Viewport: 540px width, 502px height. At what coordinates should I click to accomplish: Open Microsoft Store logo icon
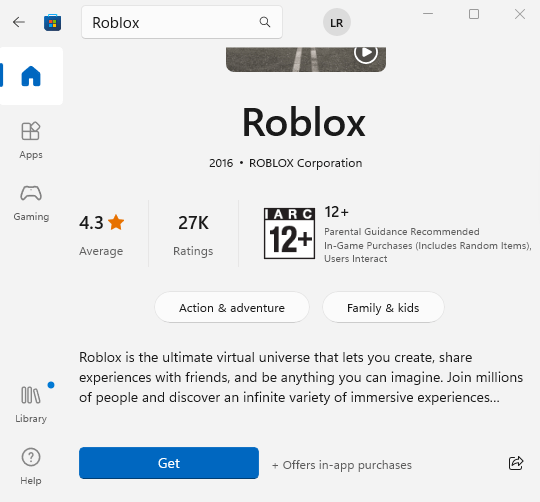coord(52,23)
